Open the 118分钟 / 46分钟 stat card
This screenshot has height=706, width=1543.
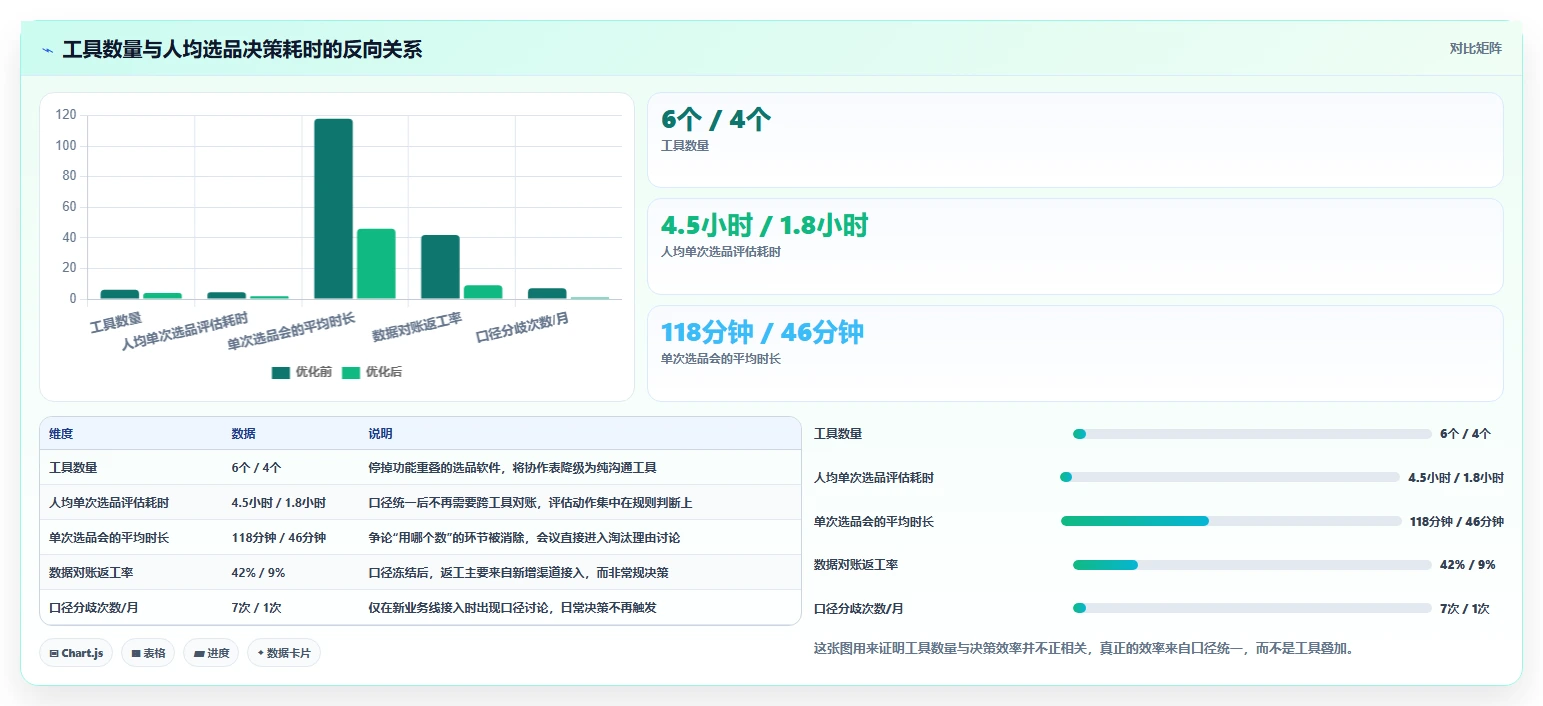pos(1075,353)
